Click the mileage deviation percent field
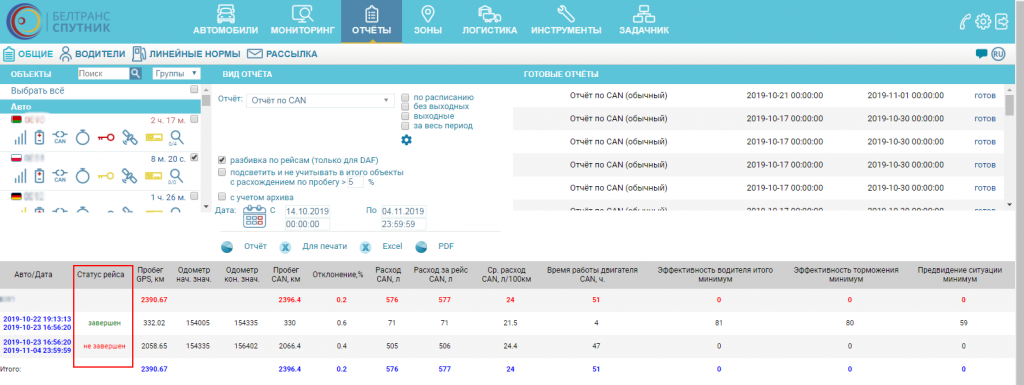This screenshot has height=385, width=1024. click(x=356, y=182)
